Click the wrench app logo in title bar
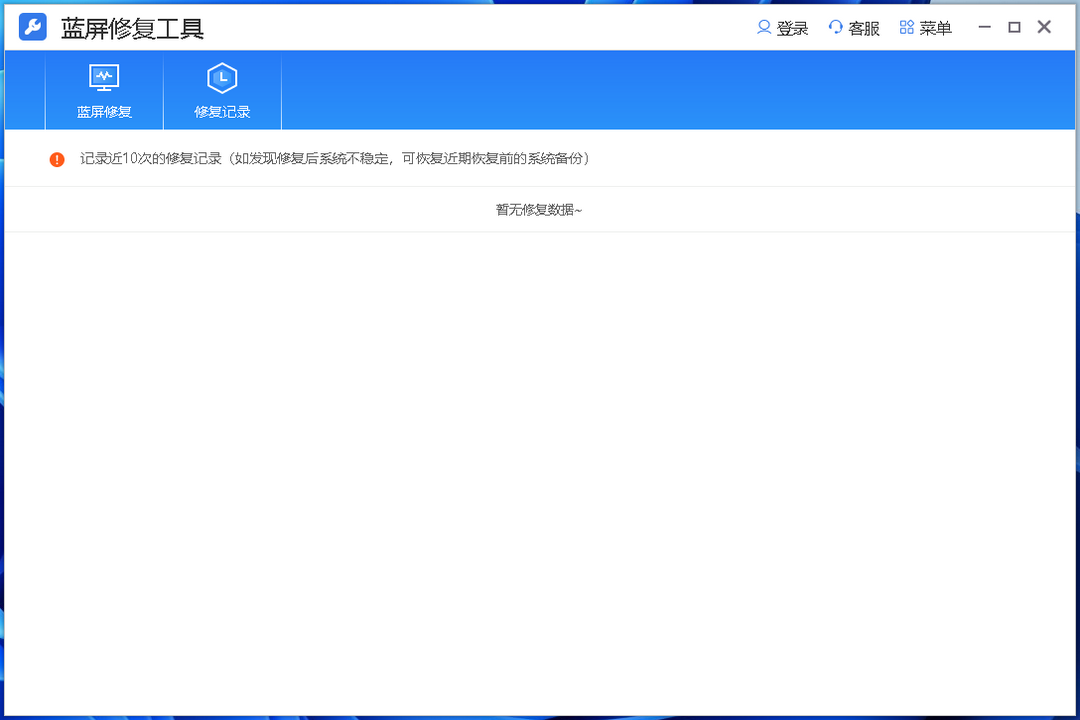This screenshot has width=1080, height=720. coord(31,27)
